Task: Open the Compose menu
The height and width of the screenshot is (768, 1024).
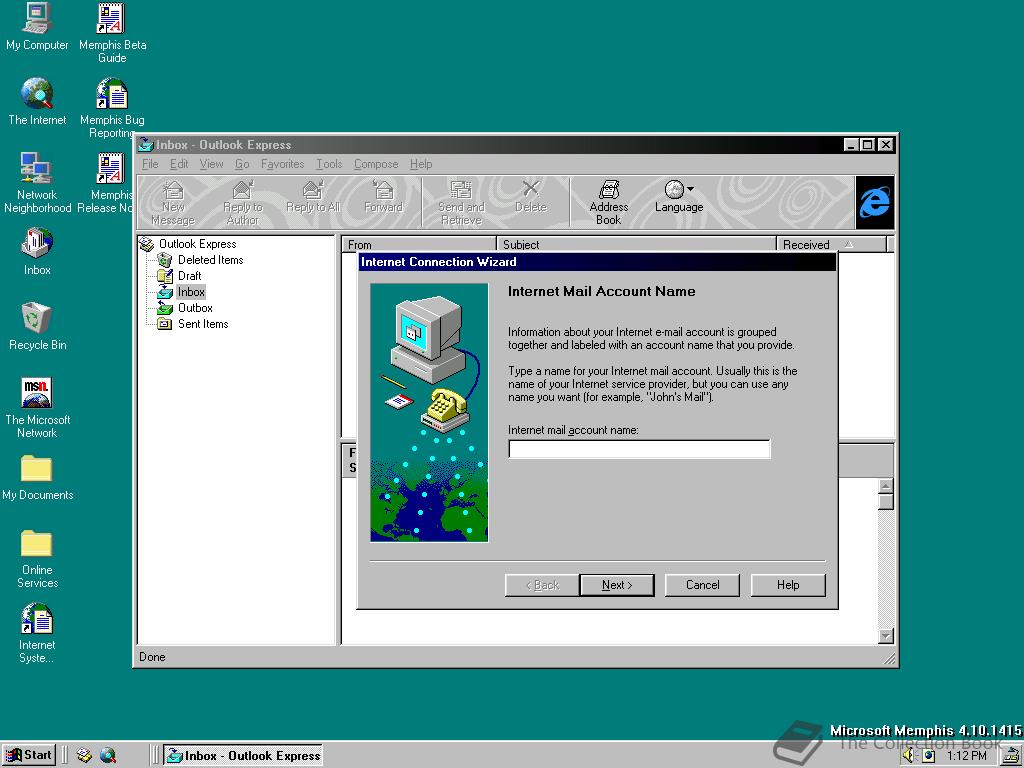Action: tap(376, 164)
